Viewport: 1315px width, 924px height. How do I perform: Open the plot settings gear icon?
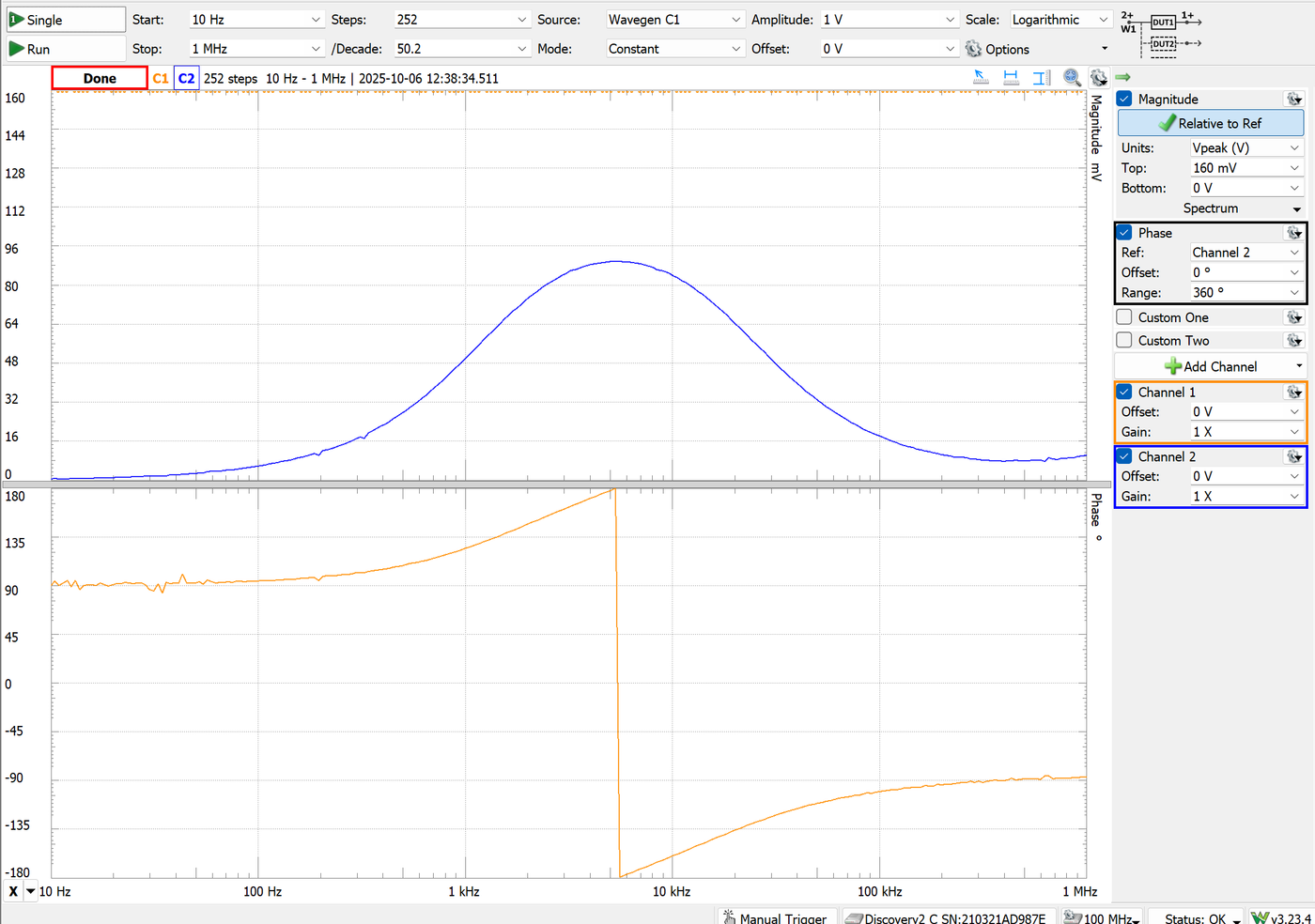pyautogui.click(x=1099, y=78)
